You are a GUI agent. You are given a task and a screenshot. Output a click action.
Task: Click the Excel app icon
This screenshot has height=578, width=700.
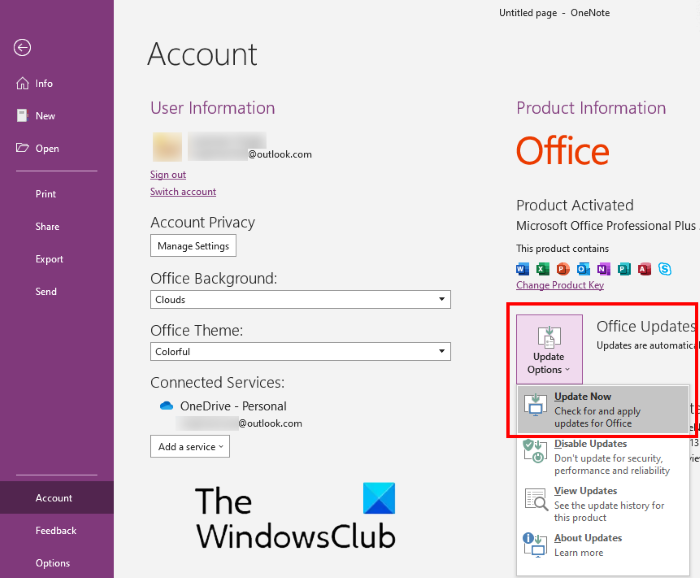(542, 269)
